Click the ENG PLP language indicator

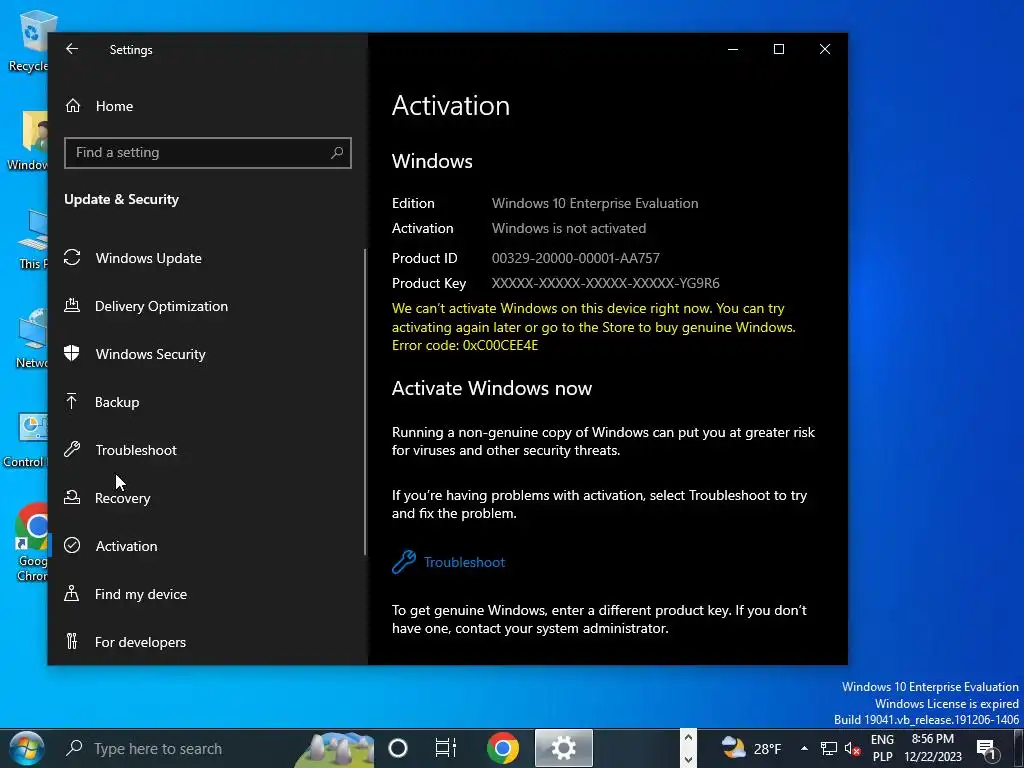tap(882, 748)
